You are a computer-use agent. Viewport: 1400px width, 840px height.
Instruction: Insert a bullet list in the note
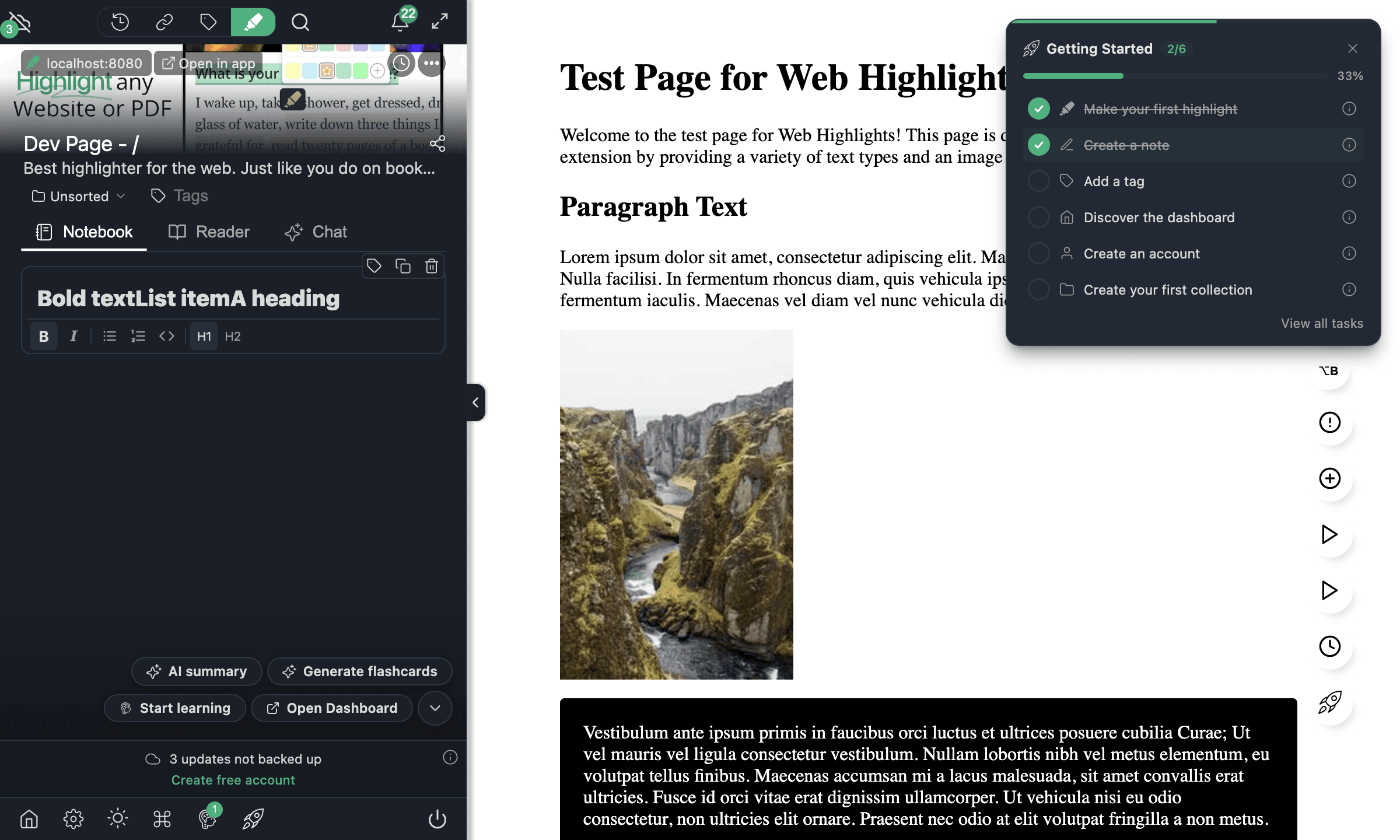point(109,336)
